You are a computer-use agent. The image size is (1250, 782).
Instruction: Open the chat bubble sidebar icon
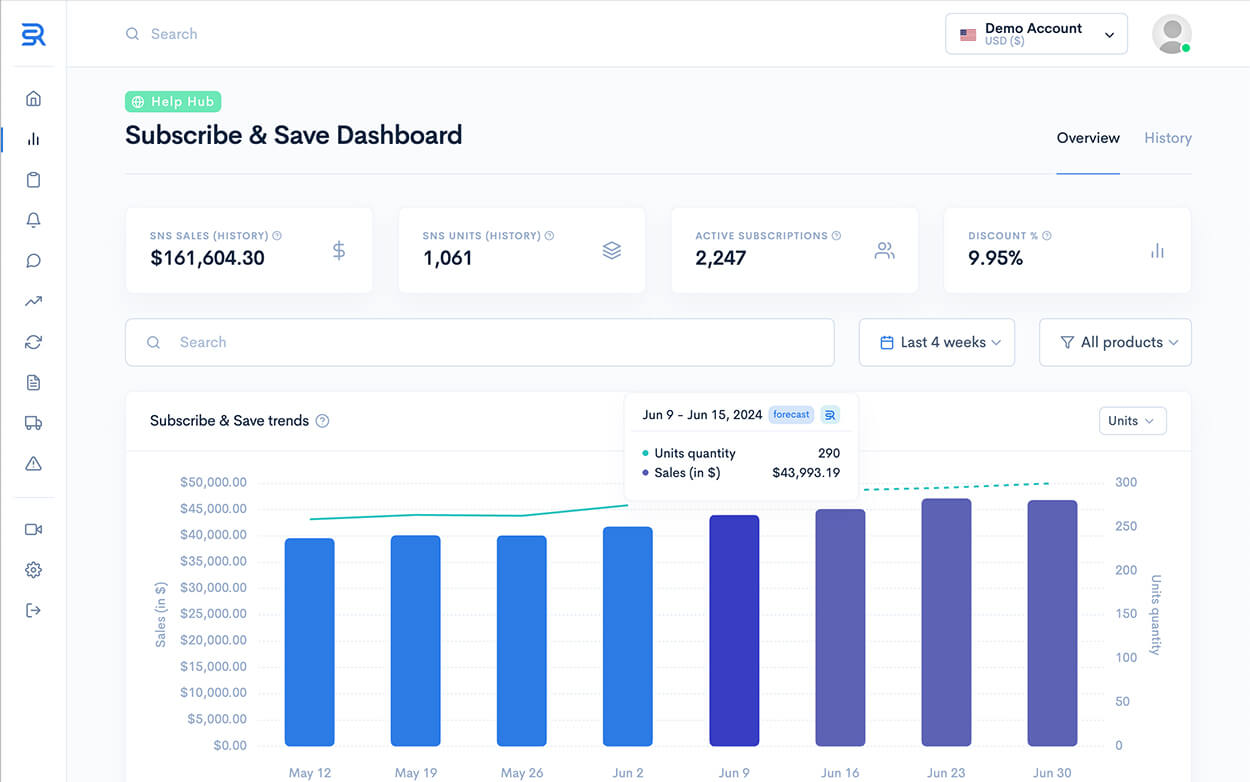(x=33, y=261)
